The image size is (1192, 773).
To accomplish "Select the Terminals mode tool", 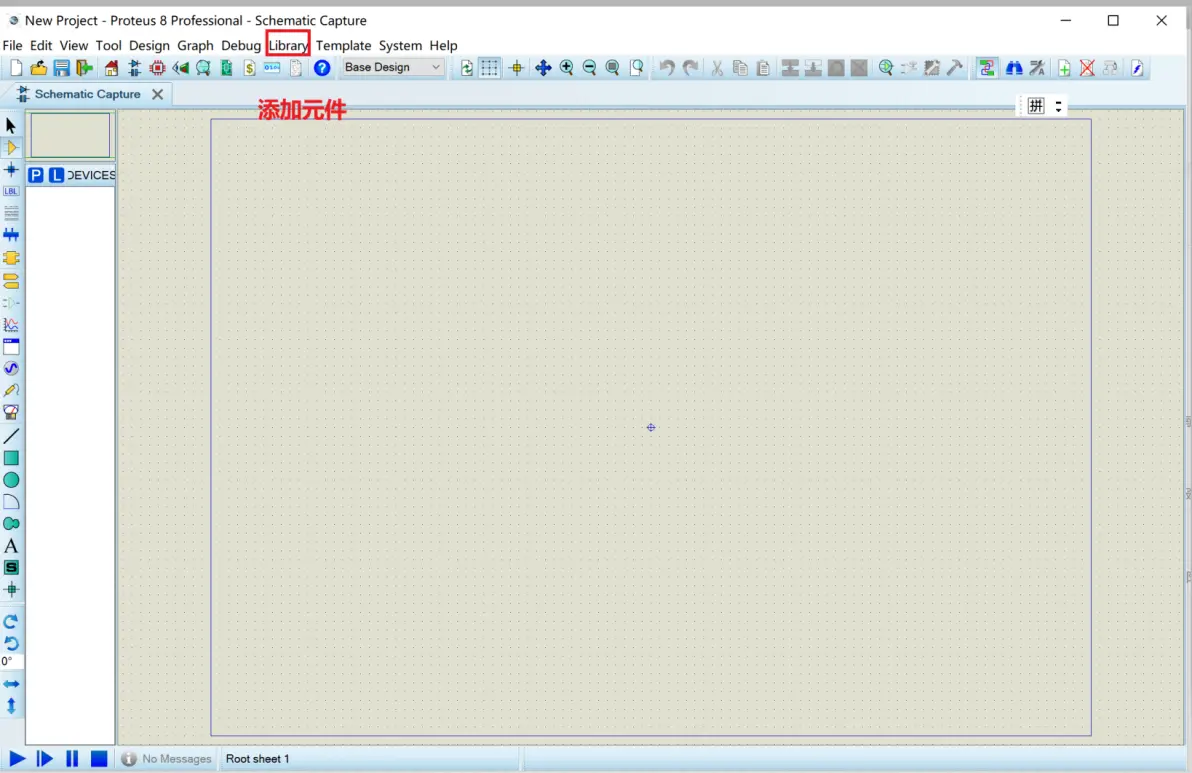I will 11,280.
